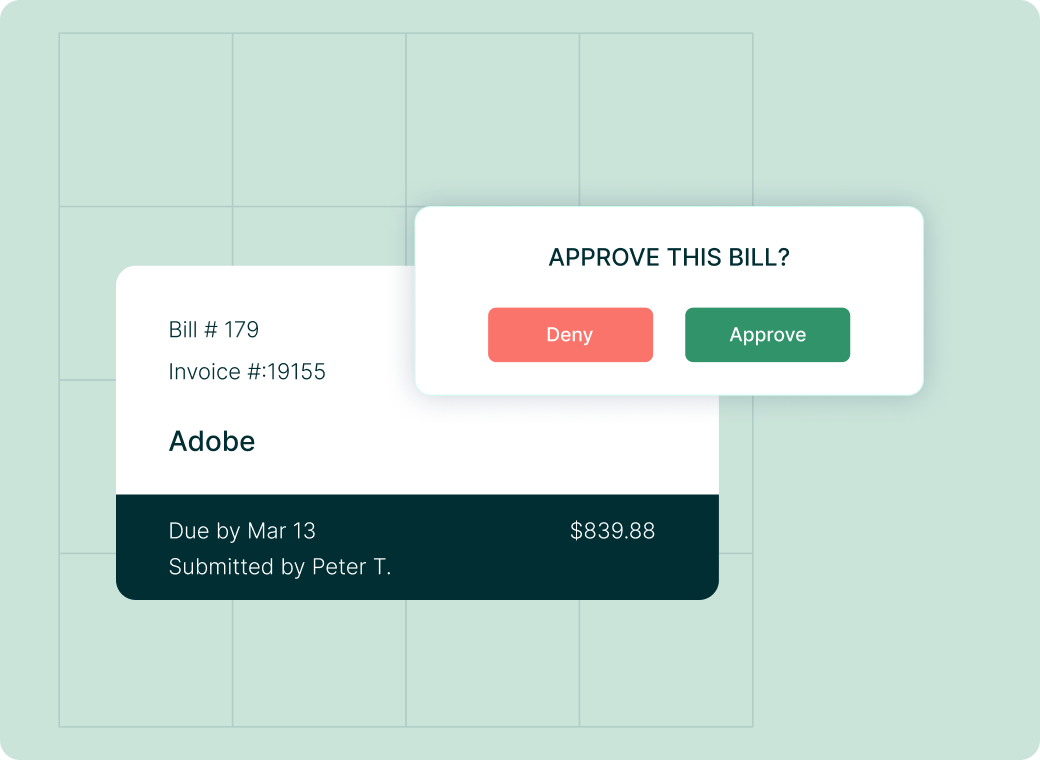Image resolution: width=1040 pixels, height=760 pixels.
Task: Click Submitted by Peter T. line
Action: 280,567
